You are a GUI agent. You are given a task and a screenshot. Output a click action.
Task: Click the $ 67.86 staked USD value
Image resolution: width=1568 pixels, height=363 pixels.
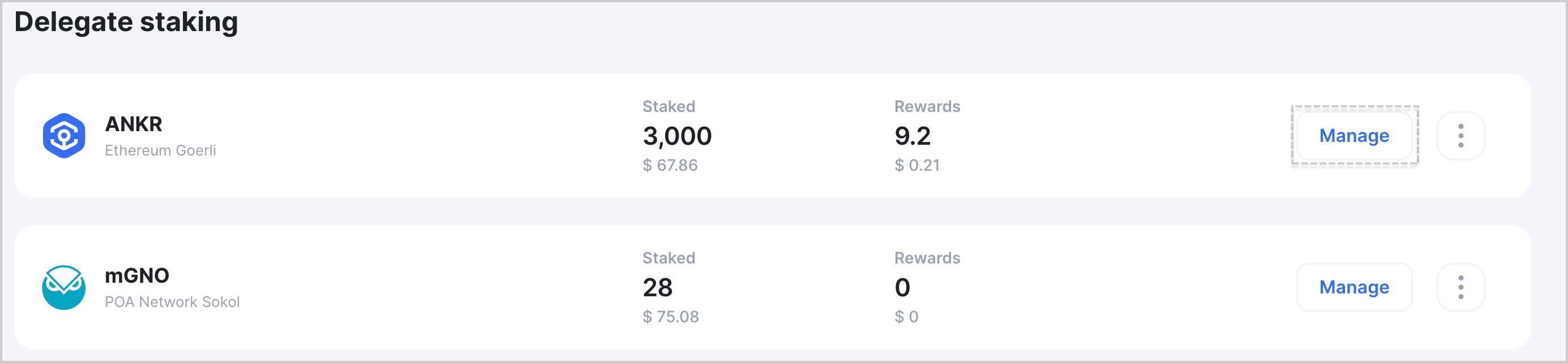[670, 165]
